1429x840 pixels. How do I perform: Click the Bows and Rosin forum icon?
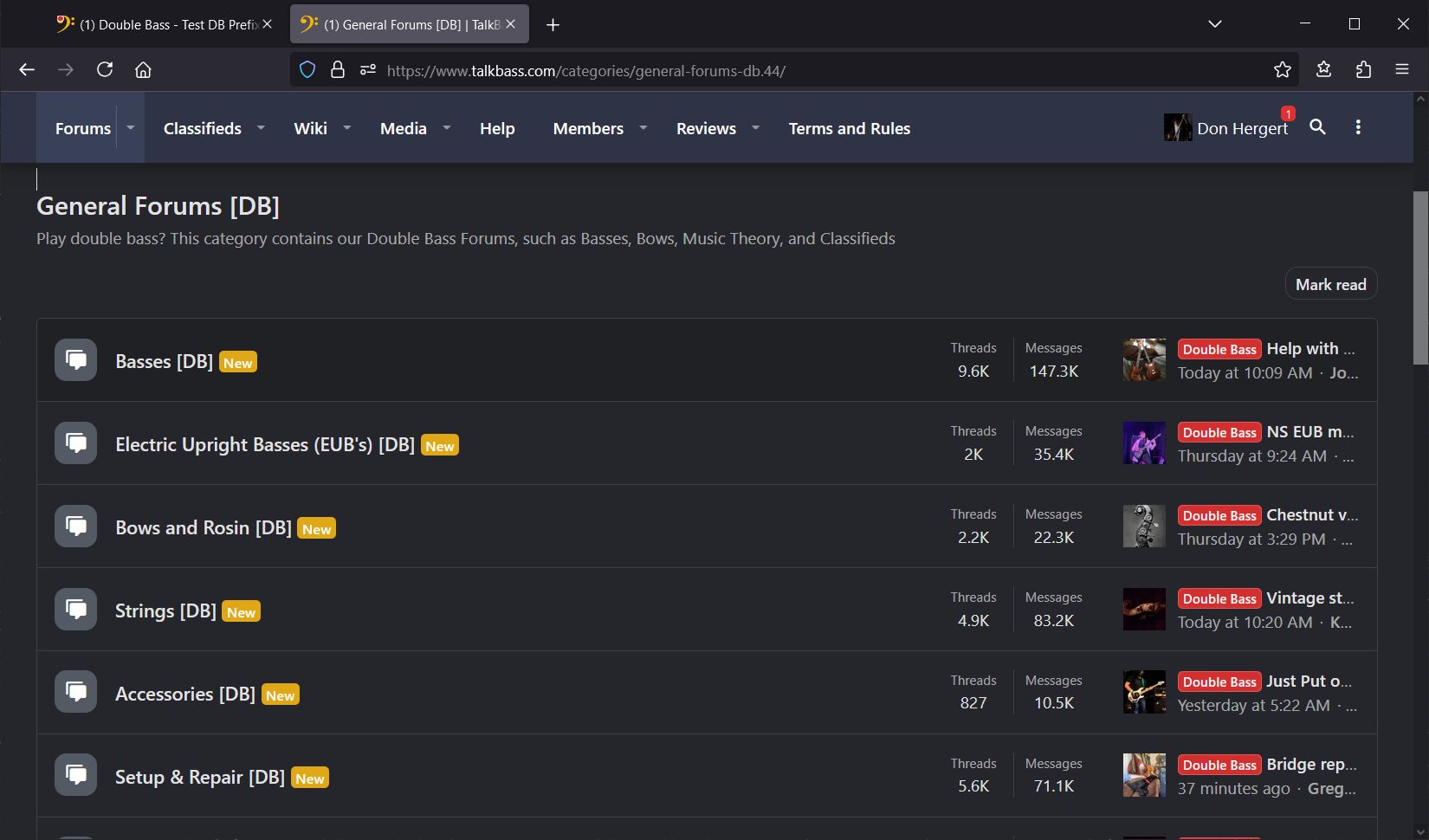[x=76, y=526]
